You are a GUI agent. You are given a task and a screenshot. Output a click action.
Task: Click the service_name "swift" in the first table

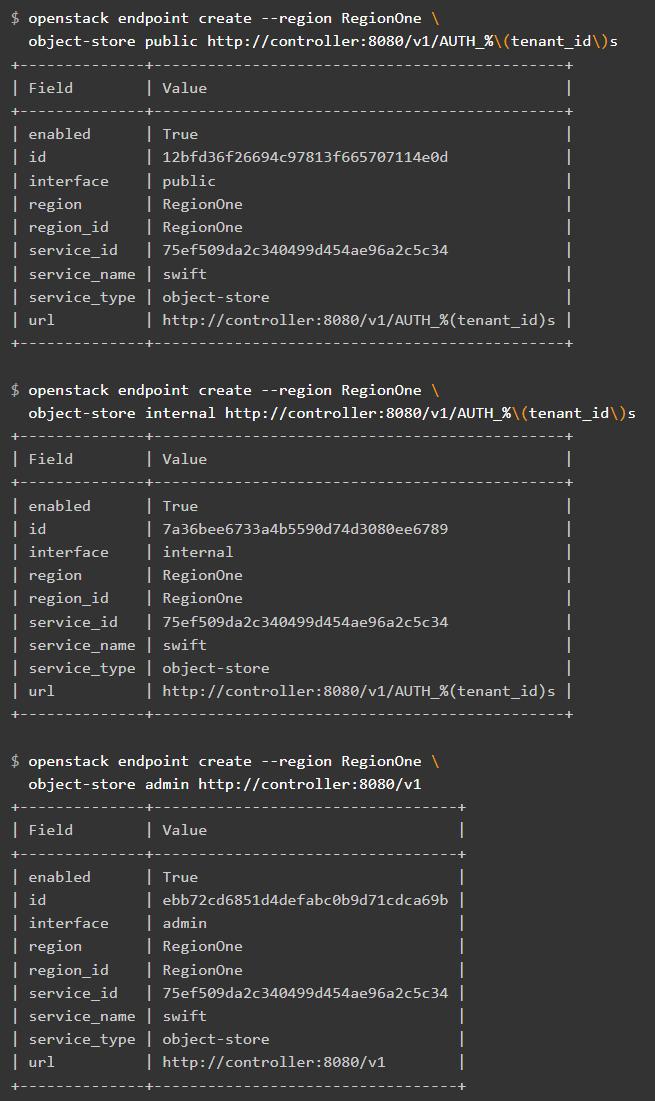point(185,273)
